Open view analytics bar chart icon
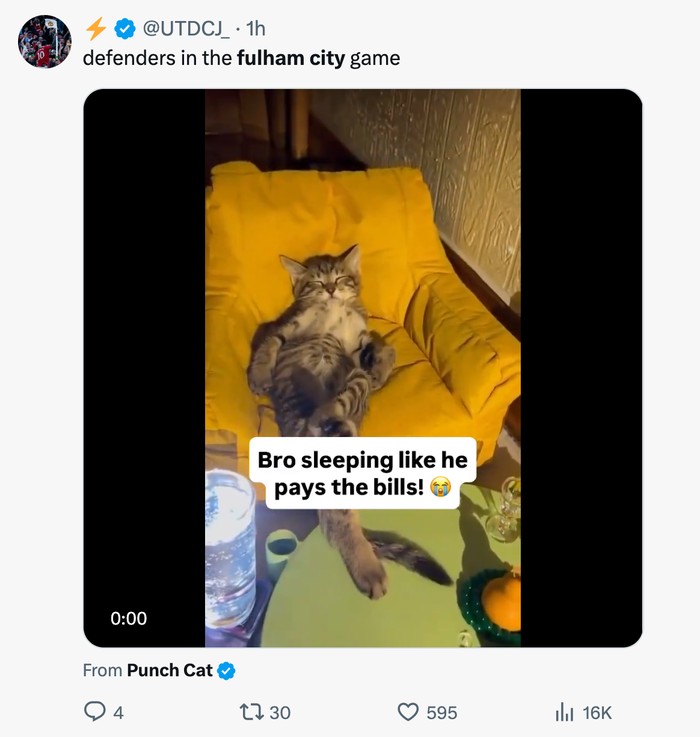Viewport: 700px width, 737px height. click(x=564, y=712)
